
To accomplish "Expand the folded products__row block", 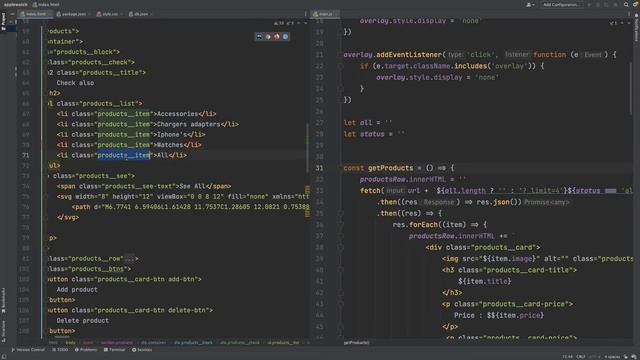I will point(129,259).
